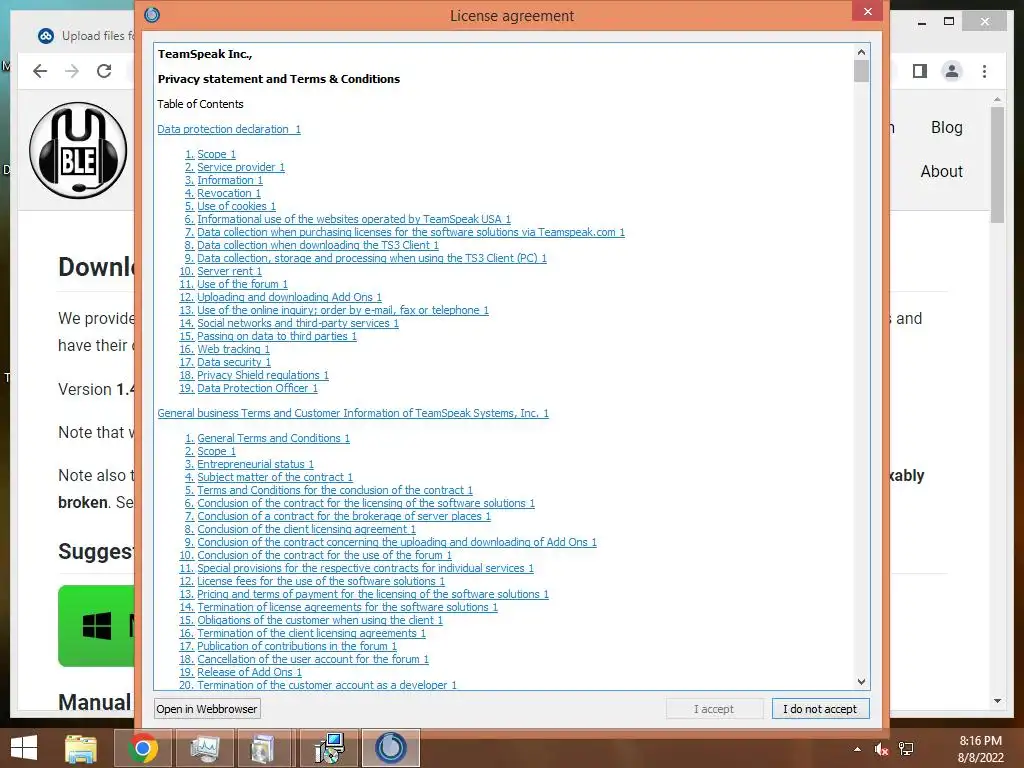
Task: Click browser Back arrow
Action: click(40, 71)
